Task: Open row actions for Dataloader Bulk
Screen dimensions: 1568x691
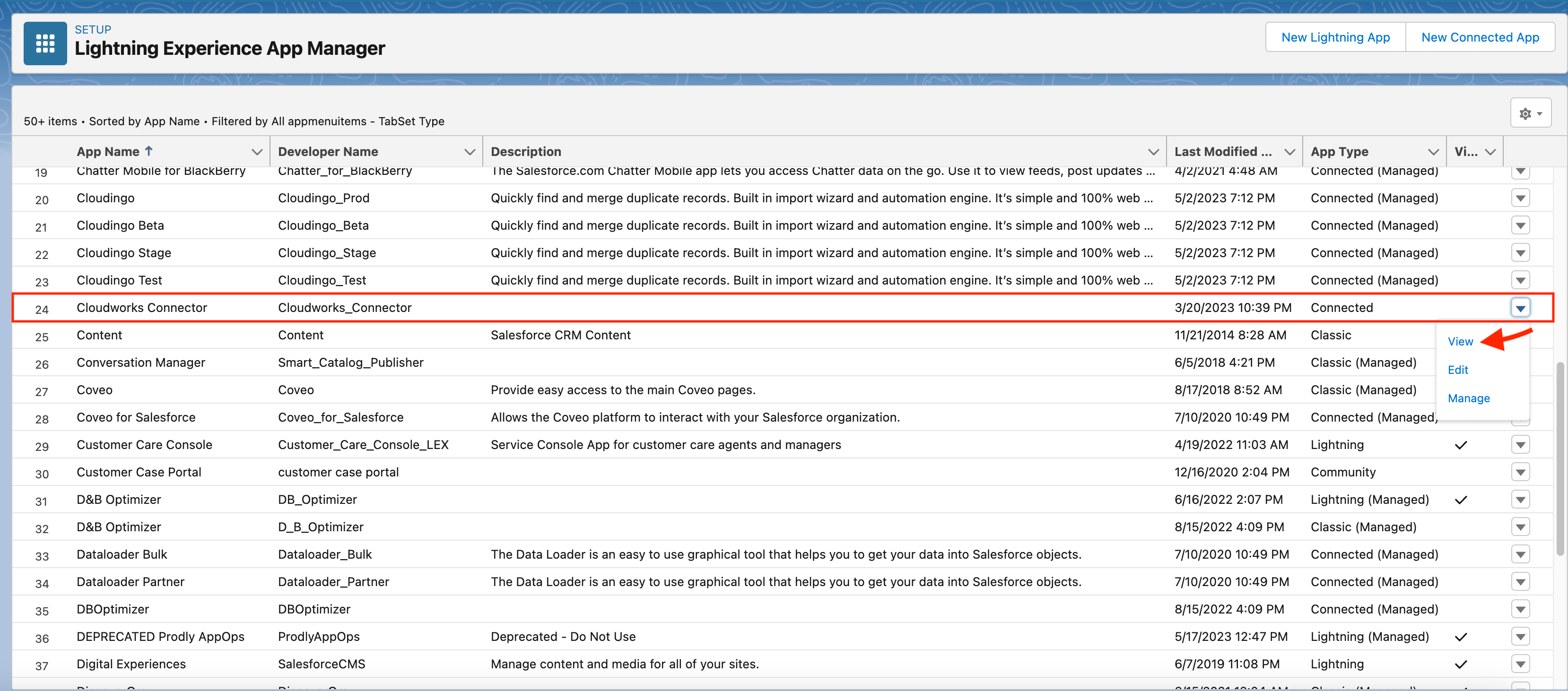Action: (1520, 554)
